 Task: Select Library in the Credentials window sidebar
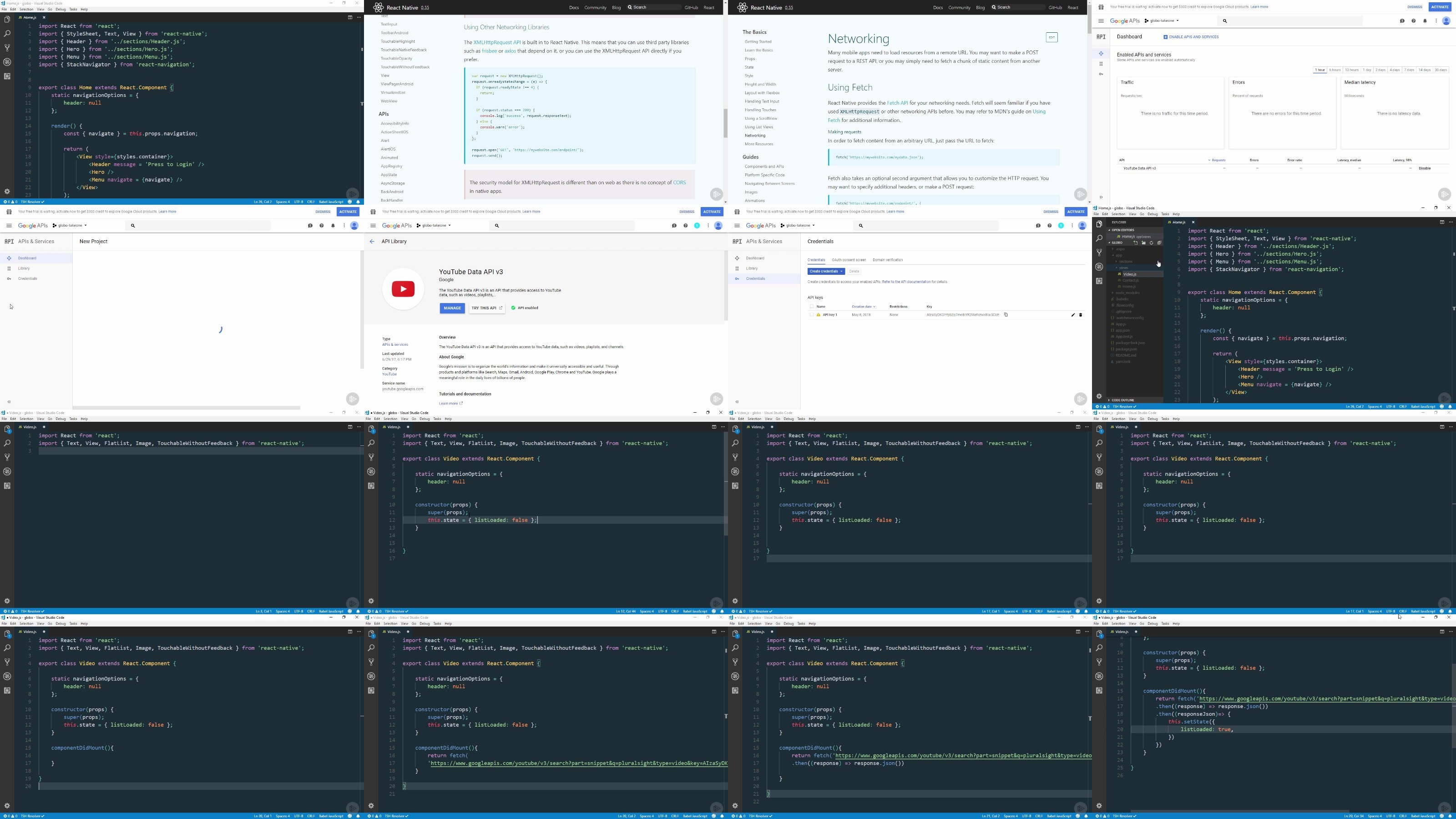pyautogui.click(x=751, y=268)
